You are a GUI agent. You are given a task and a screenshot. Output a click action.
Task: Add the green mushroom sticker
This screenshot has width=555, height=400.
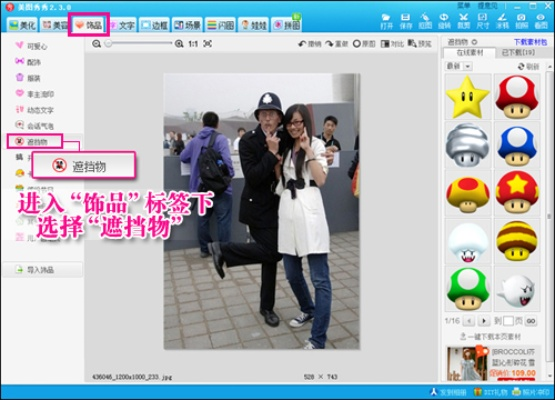tap(468, 289)
